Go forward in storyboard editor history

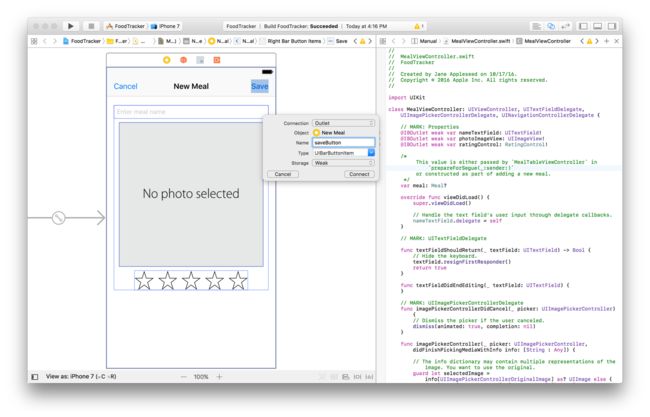54,41
